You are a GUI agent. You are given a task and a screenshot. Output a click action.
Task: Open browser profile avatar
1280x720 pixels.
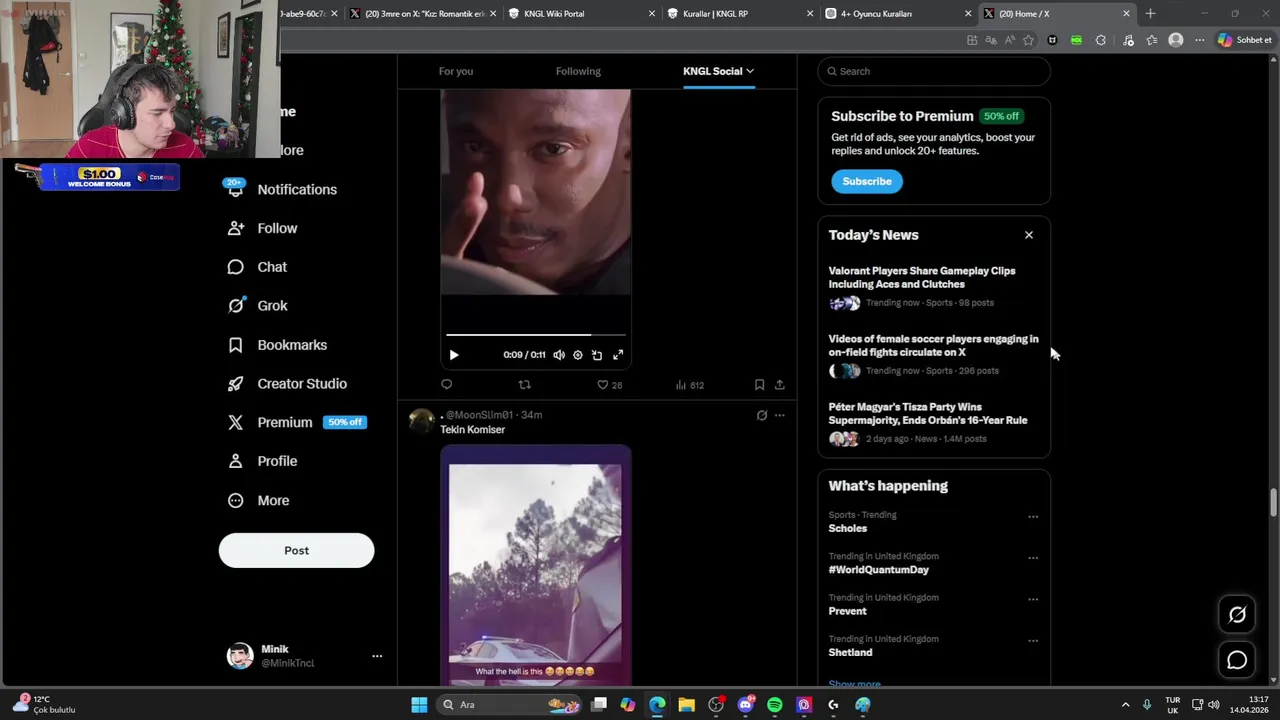click(x=1176, y=40)
